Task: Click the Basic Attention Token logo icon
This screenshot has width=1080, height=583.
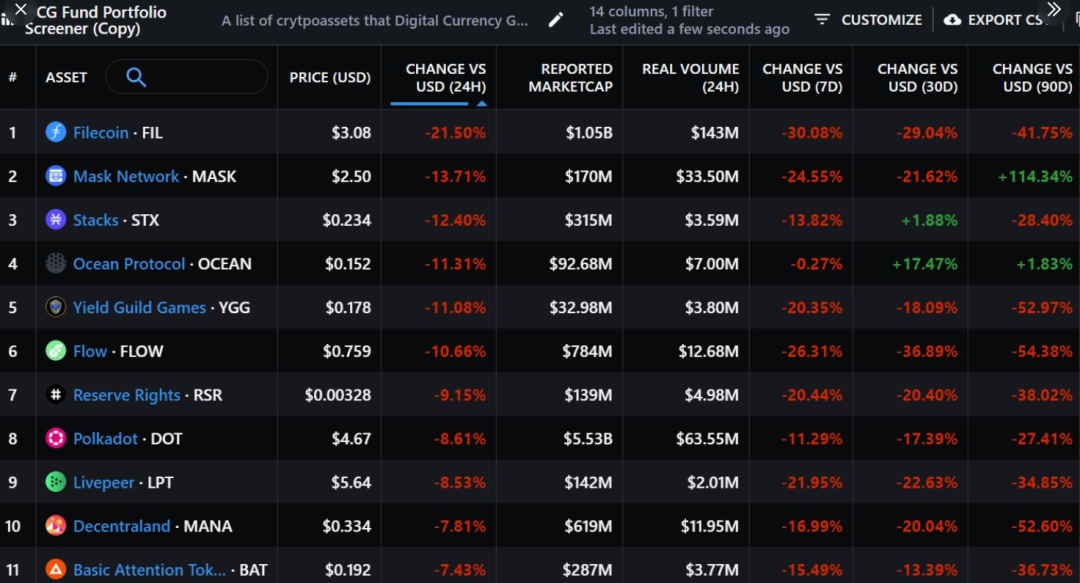Action: [56, 569]
